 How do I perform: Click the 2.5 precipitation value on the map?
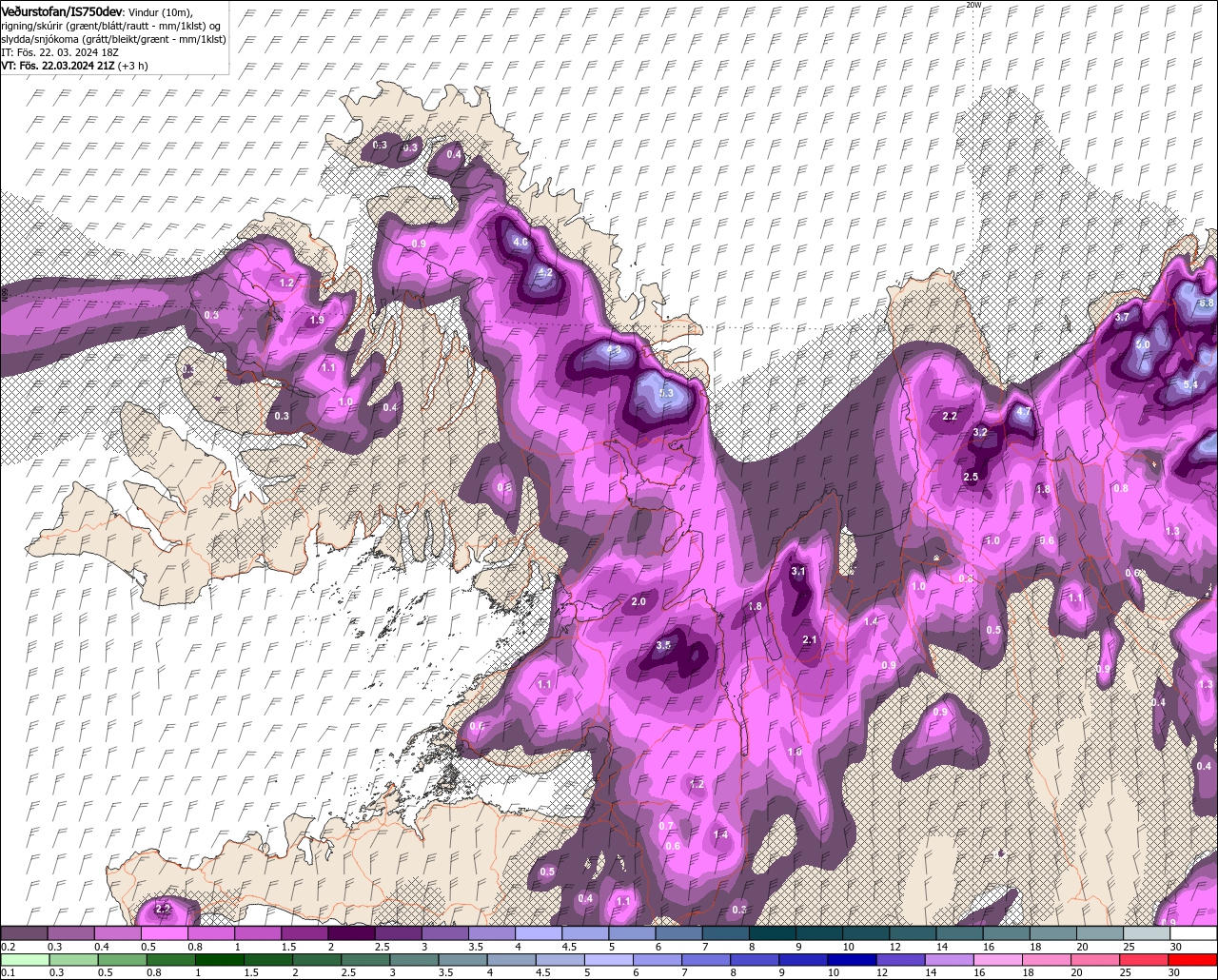click(971, 477)
